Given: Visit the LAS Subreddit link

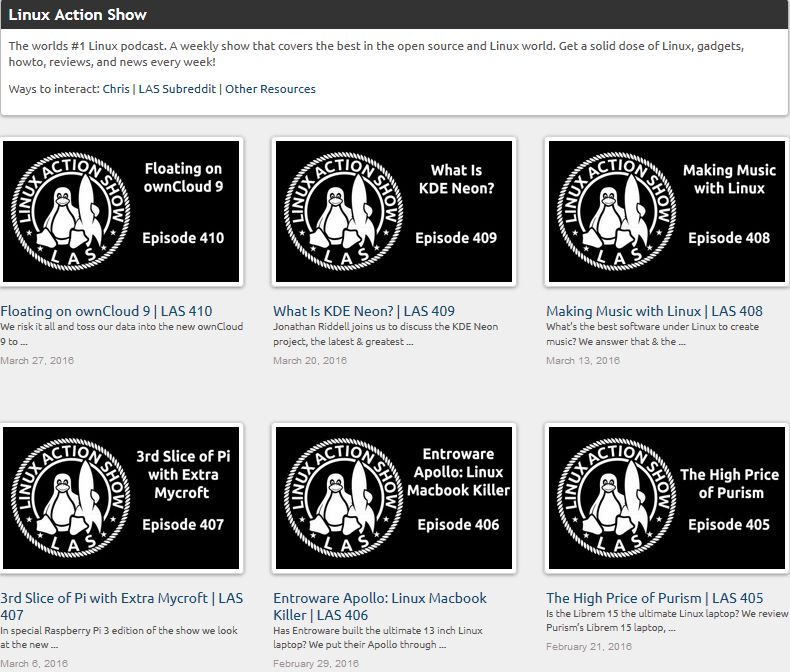Looking at the screenshot, I should click(x=177, y=89).
